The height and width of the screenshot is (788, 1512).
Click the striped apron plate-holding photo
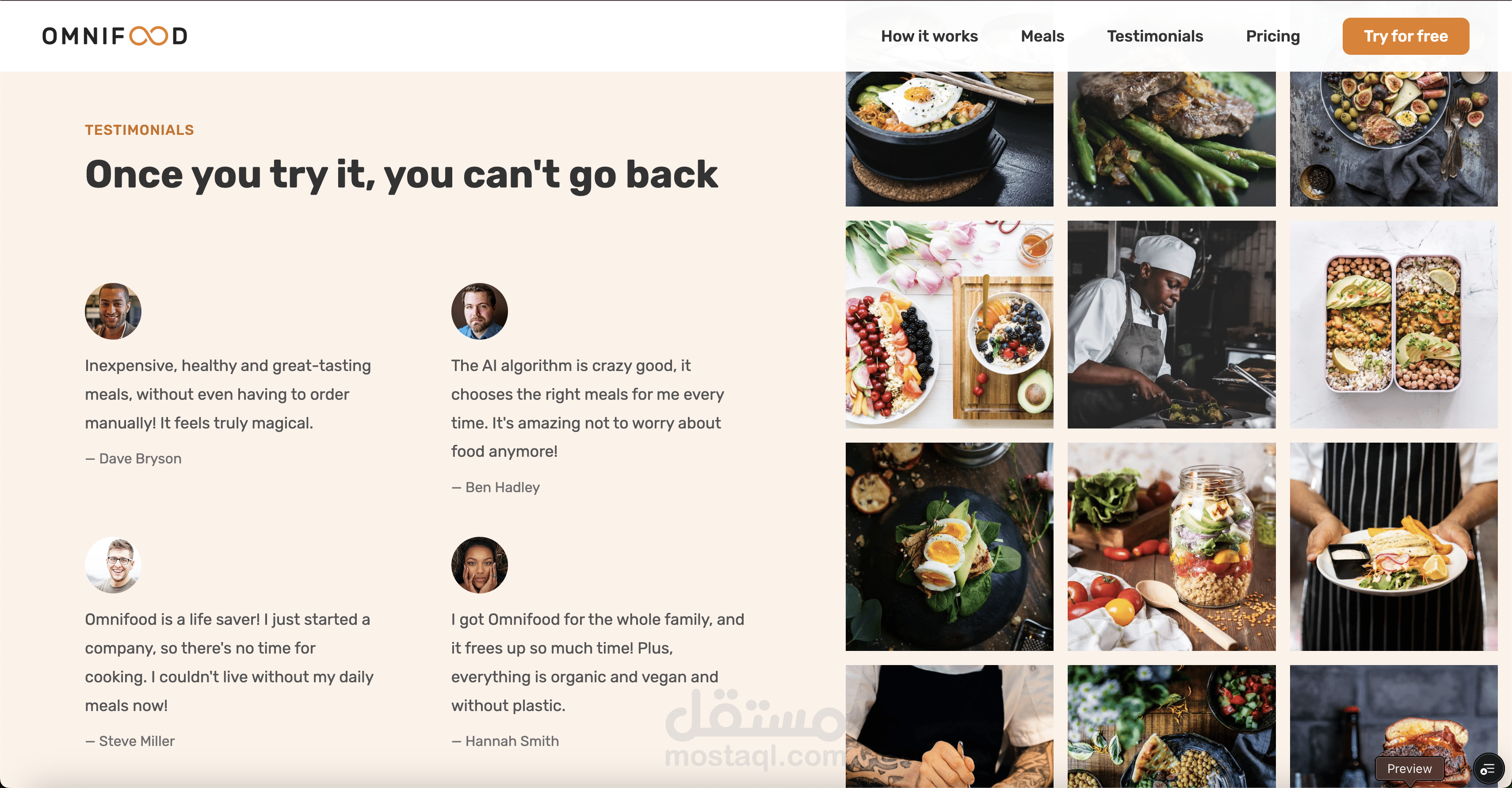pos(1394,547)
